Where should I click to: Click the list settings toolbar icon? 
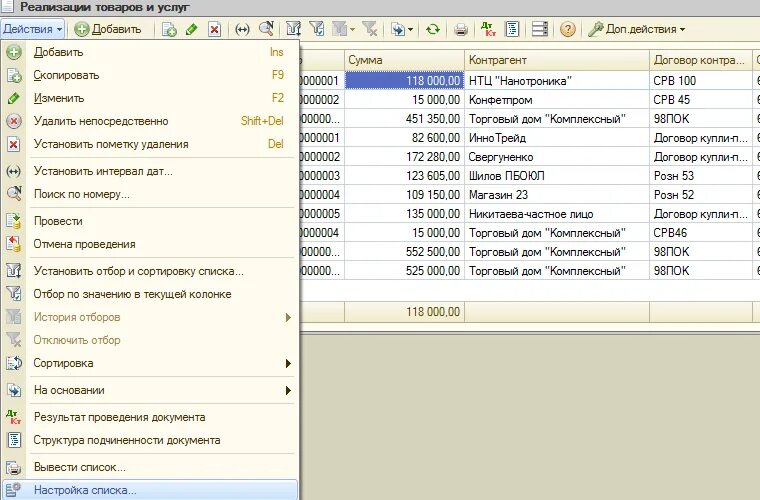[539, 29]
